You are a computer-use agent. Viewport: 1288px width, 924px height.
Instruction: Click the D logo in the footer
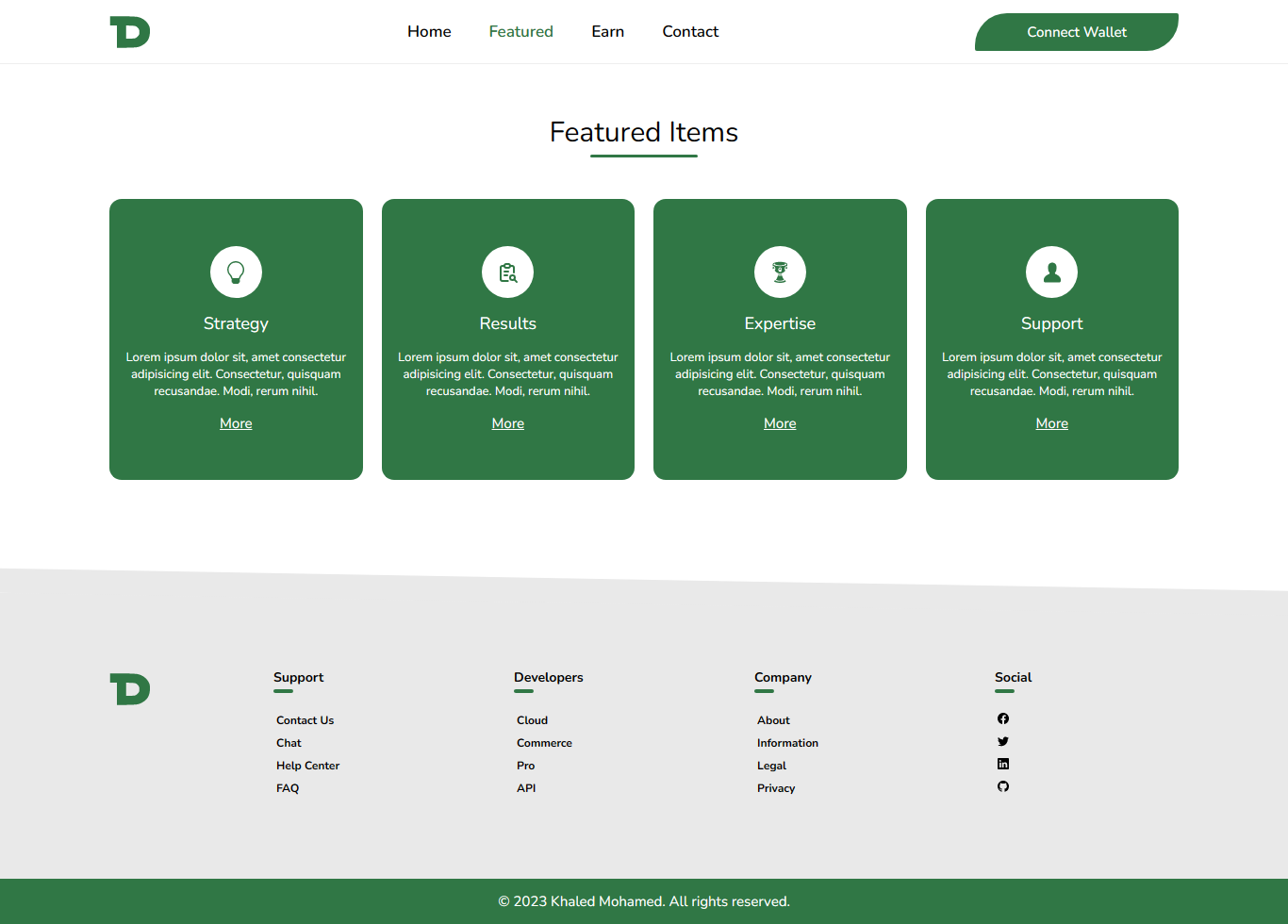(x=129, y=689)
